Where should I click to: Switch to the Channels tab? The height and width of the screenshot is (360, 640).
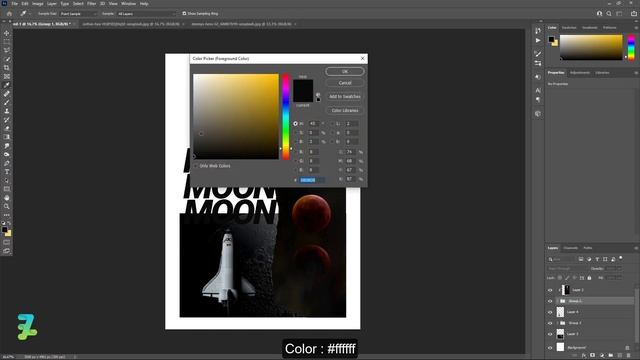pos(571,248)
